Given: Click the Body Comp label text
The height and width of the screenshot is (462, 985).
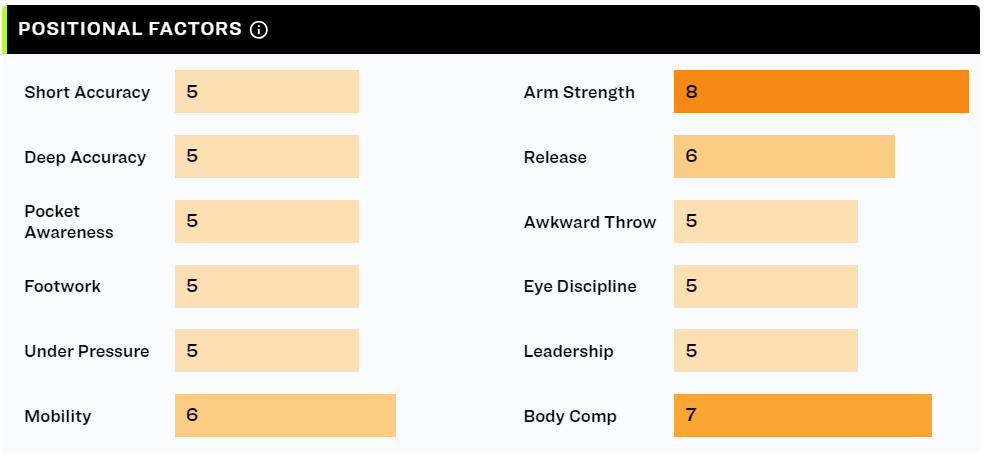Looking at the screenshot, I should tap(570, 416).
